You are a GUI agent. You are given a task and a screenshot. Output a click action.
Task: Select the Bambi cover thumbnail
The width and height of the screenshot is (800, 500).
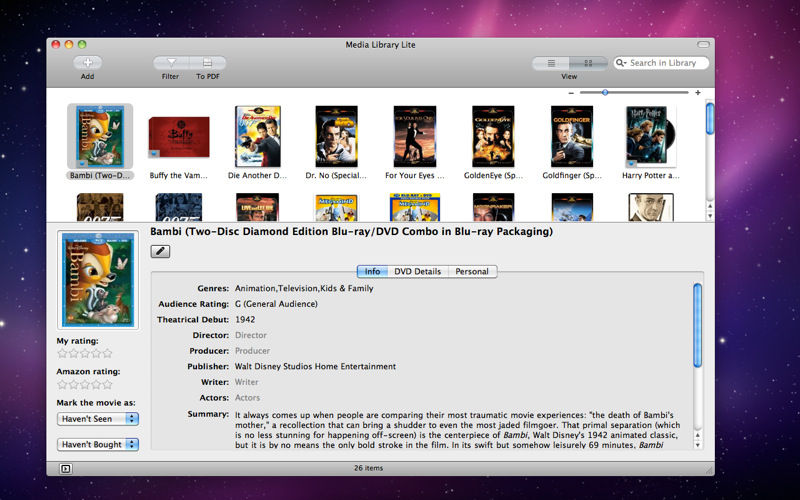pos(100,136)
